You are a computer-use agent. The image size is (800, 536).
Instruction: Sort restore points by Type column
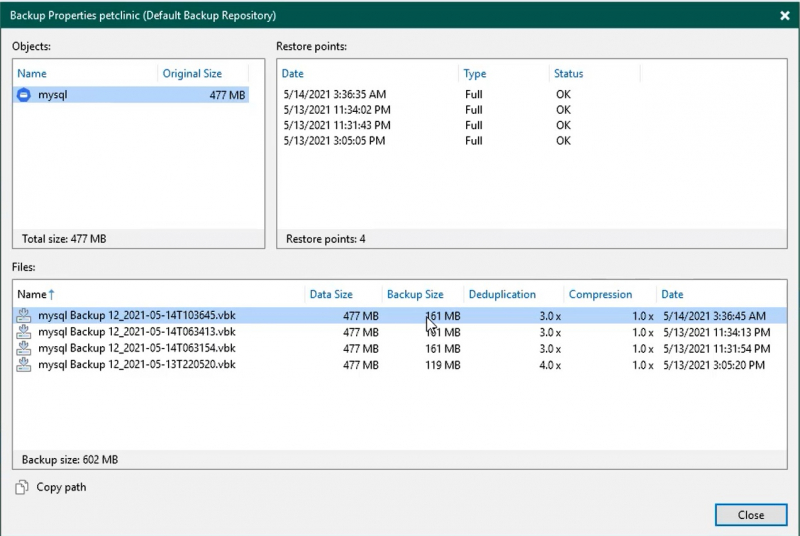[474, 73]
